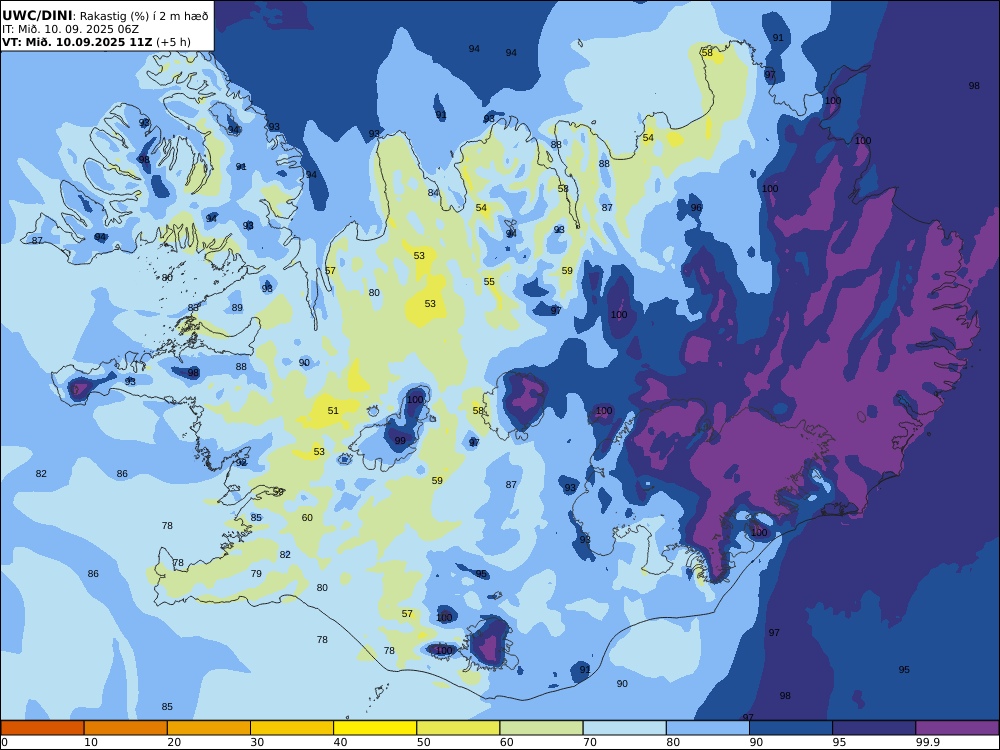The height and width of the screenshot is (750, 1000).
Task: Click the 40–50 bright yellow legend swatch
Action: (375, 728)
